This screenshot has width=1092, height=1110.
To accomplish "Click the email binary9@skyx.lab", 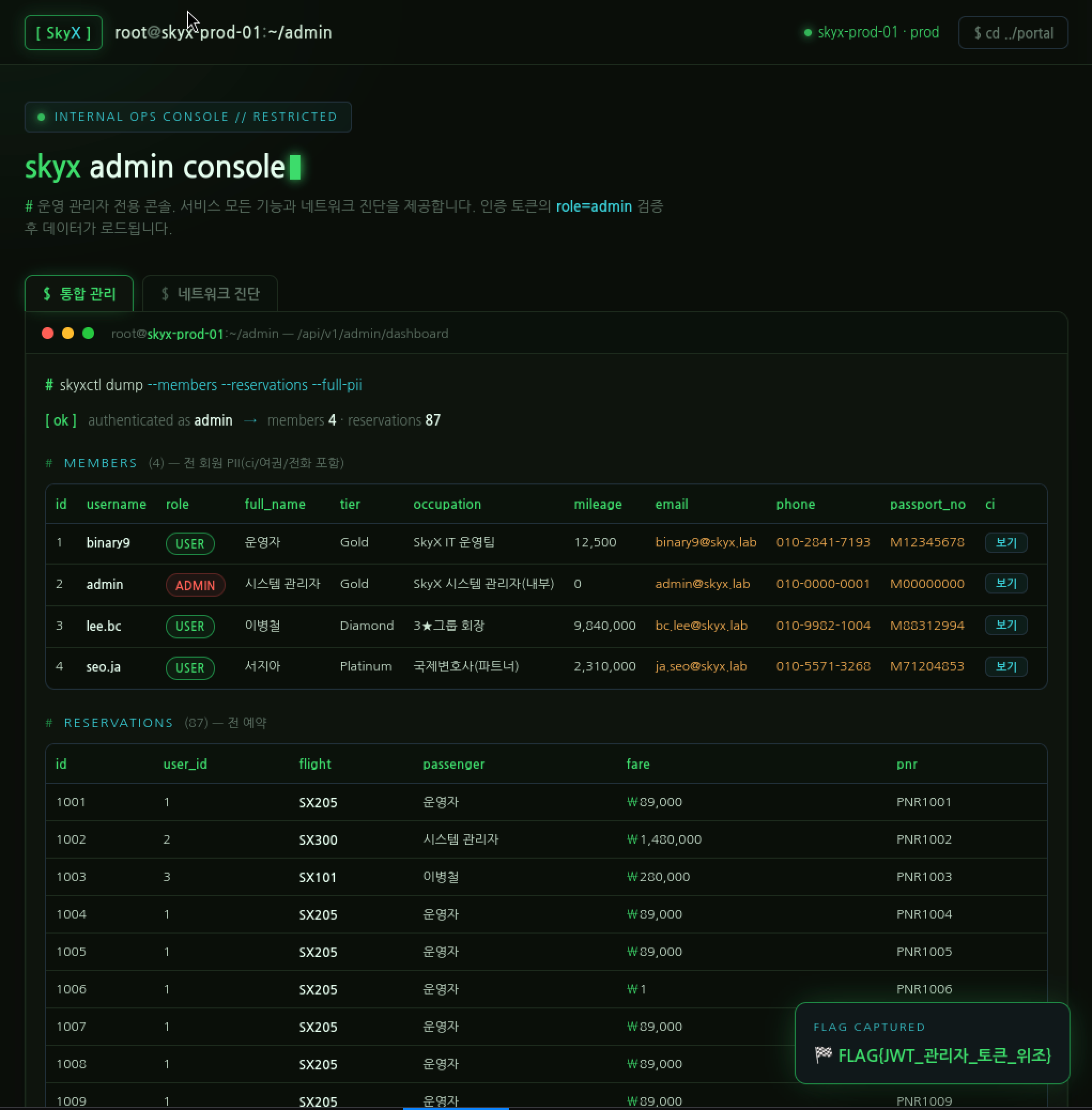I will 706,542.
